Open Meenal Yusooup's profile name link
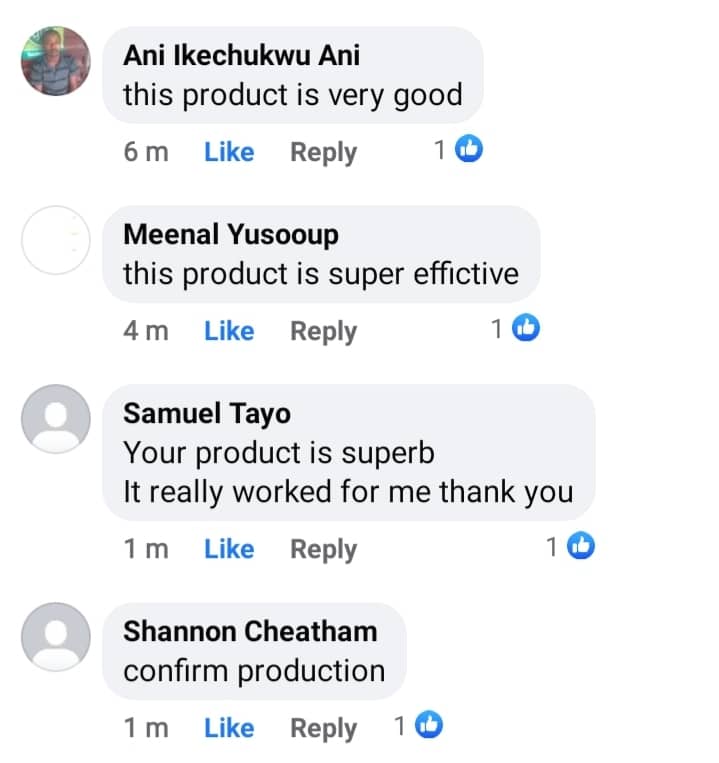Image resolution: width=719 pixels, height=763 pixels. pyautogui.click(x=231, y=235)
